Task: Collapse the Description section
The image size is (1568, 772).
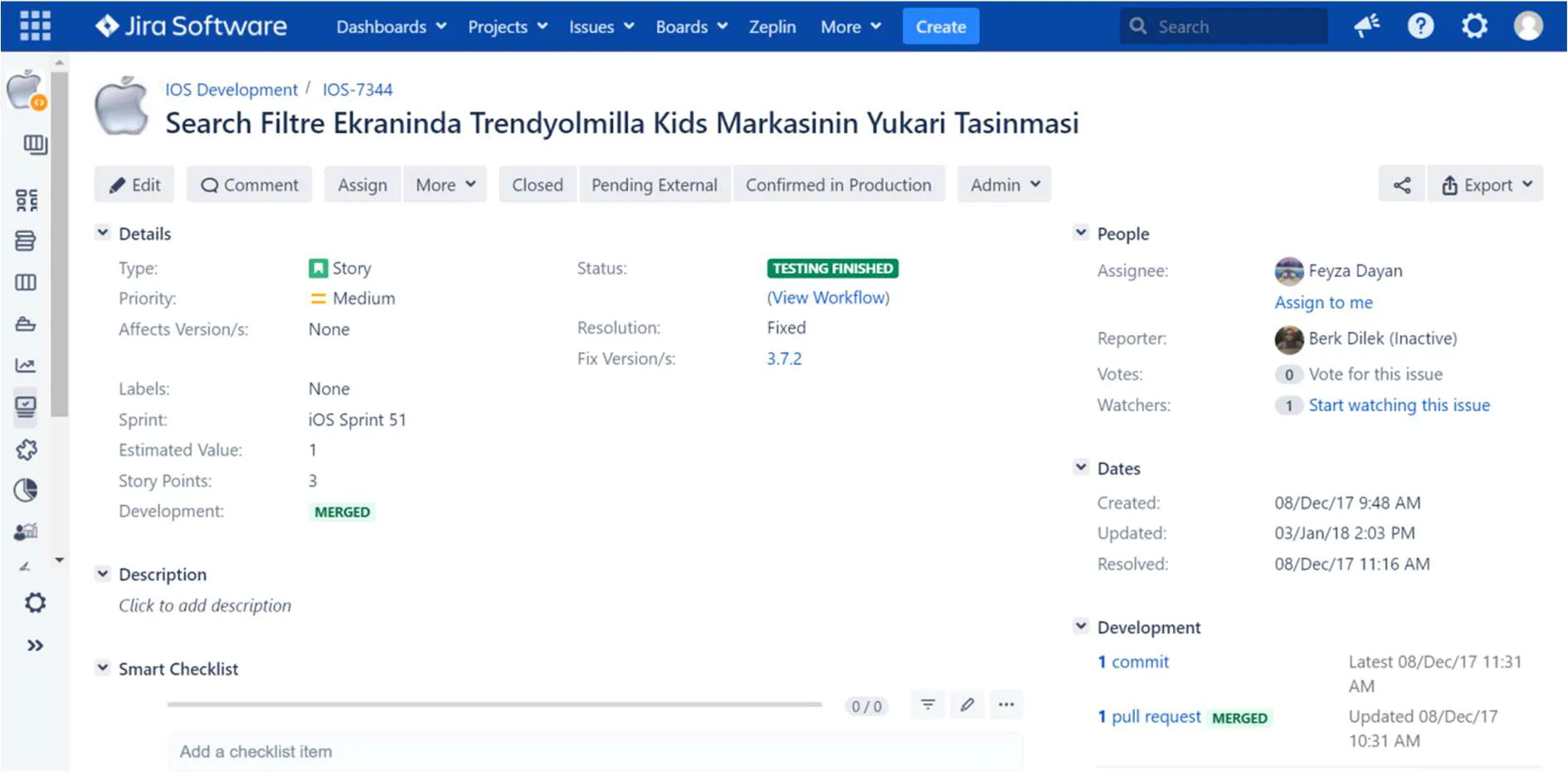Action: click(x=102, y=574)
